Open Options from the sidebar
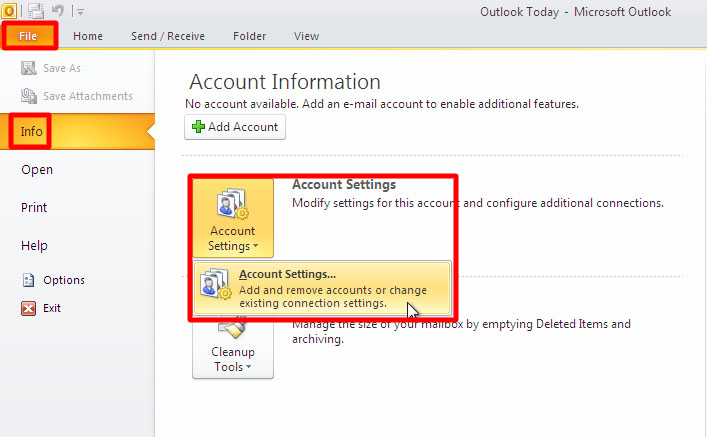This screenshot has width=707, height=437. 64,280
